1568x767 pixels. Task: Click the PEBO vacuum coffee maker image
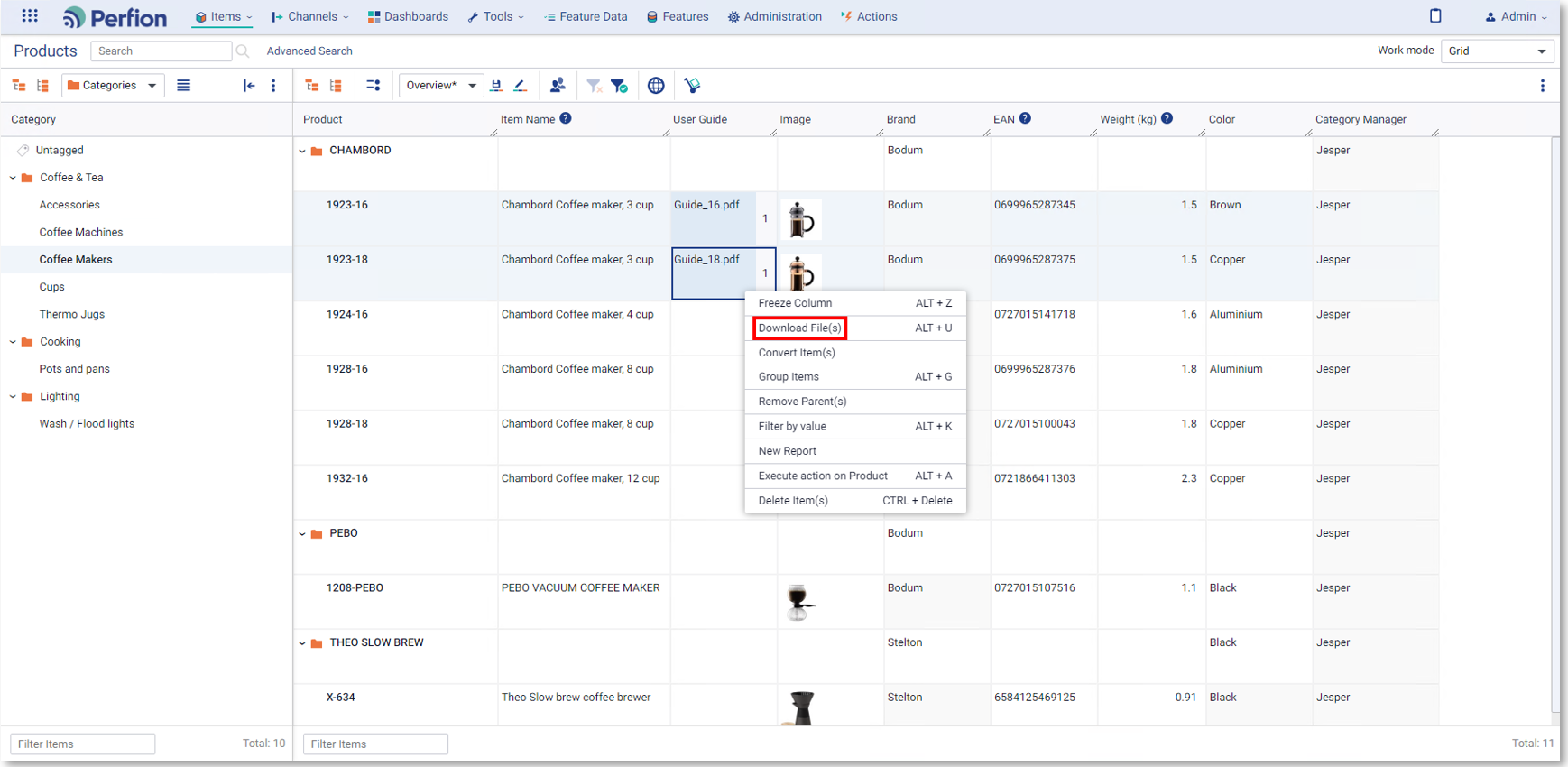pos(799,603)
